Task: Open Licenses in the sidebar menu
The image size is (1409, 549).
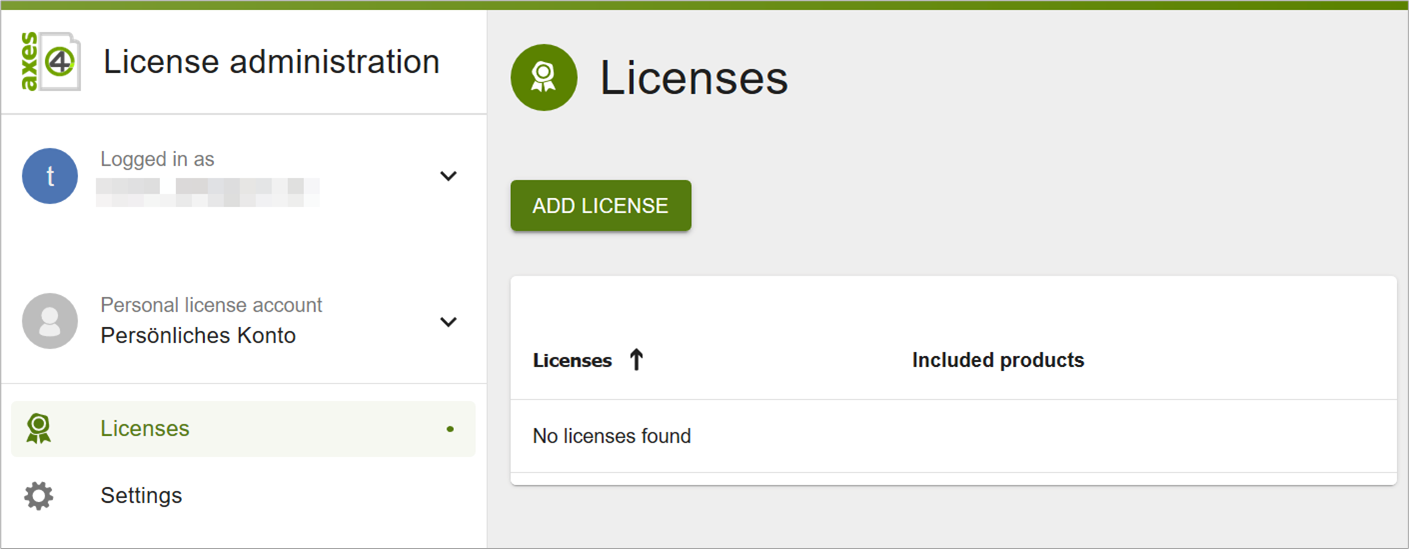Action: click(243, 429)
